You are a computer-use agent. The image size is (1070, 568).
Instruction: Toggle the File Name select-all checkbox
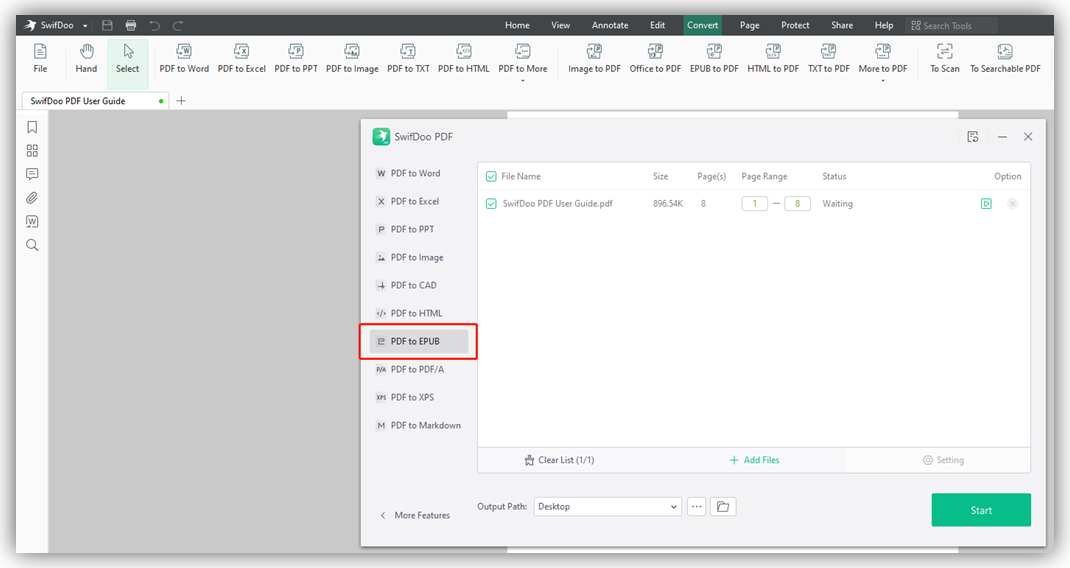click(491, 177)
